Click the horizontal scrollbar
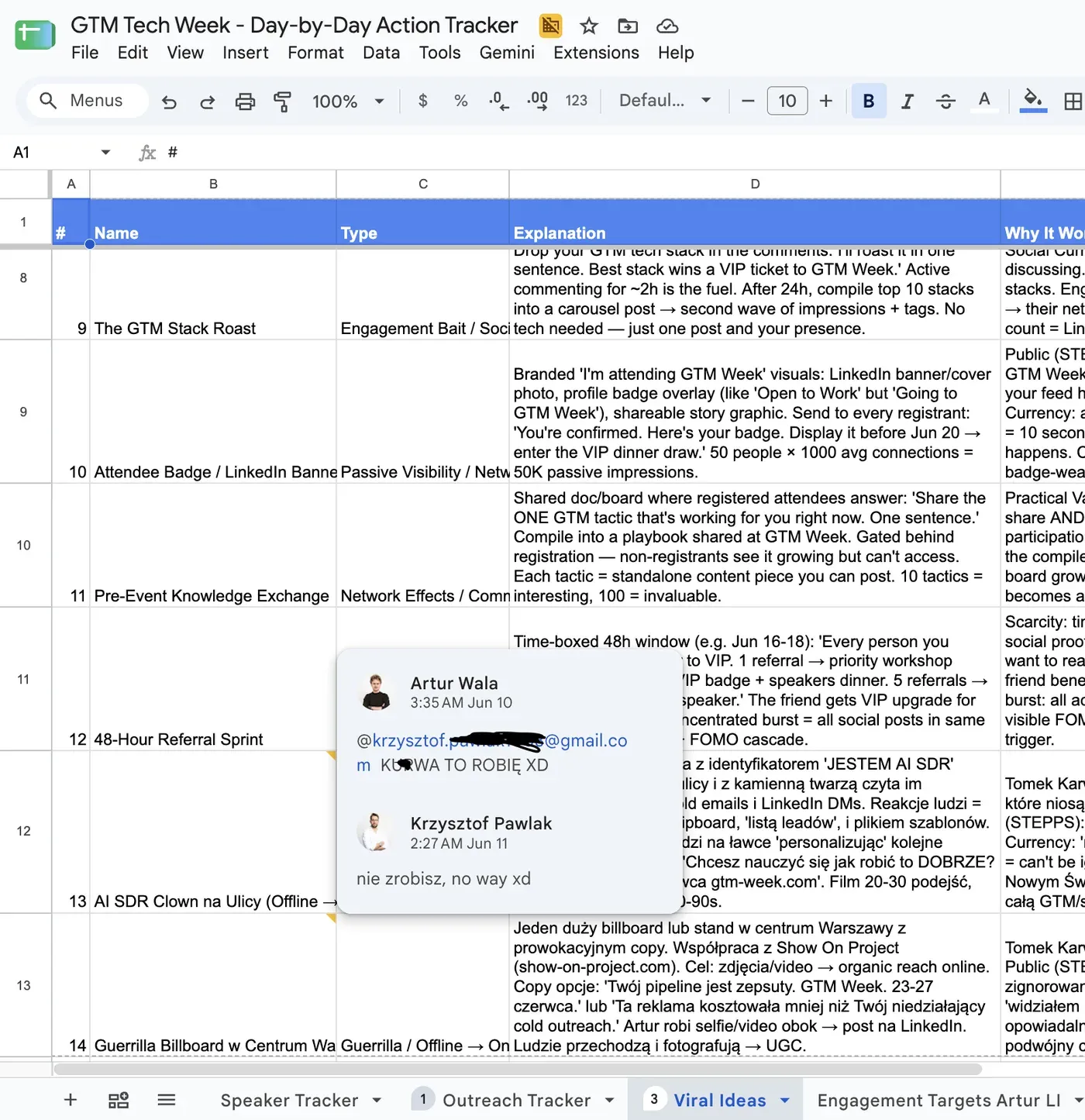Screen dimensions: 1085x1120 point(518,1069)
